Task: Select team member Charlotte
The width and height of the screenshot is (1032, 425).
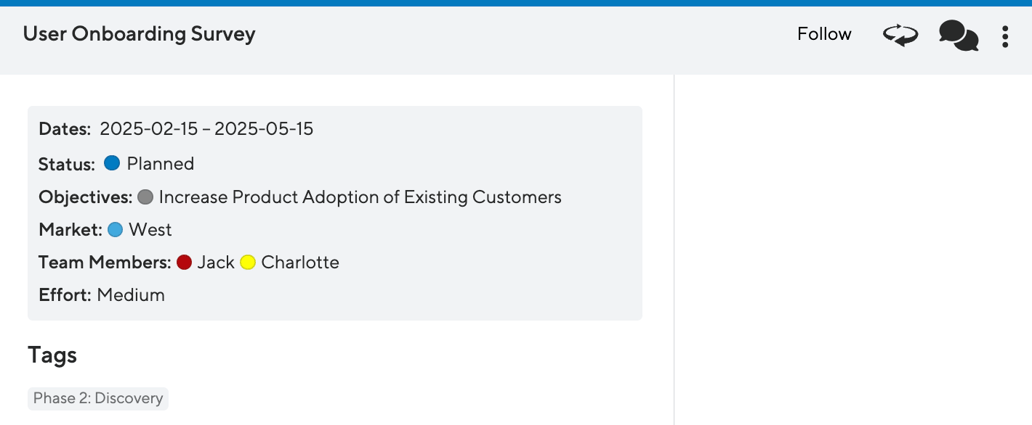Action: [x=300, y=263]
